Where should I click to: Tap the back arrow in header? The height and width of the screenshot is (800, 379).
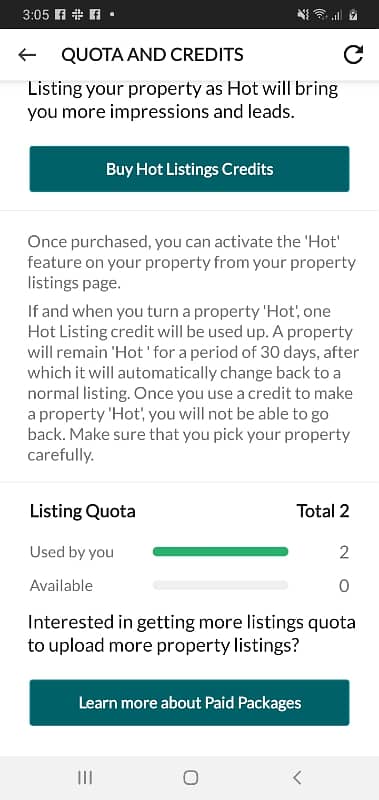(x=27, y=55)
